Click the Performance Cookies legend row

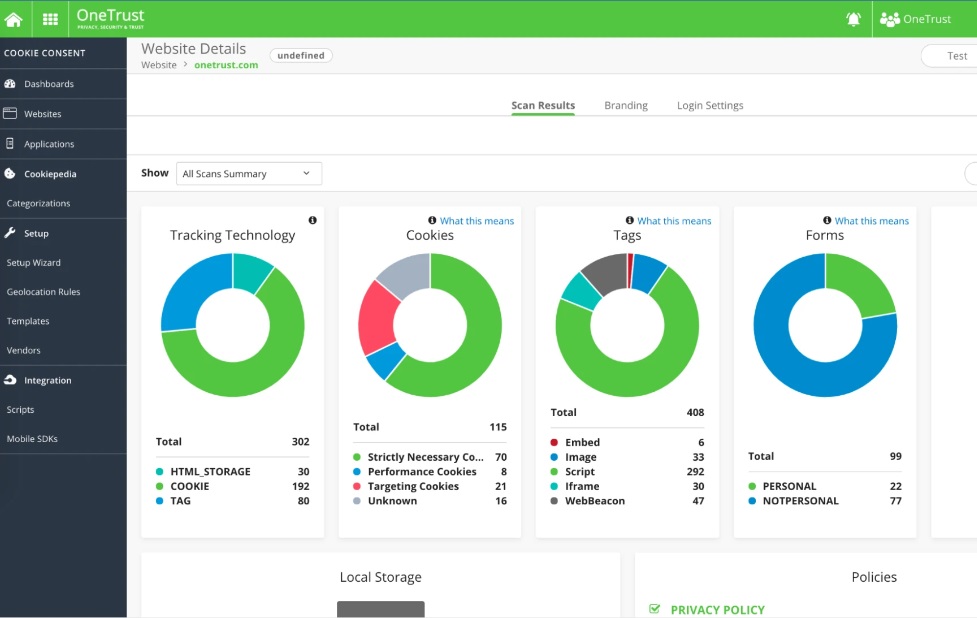[x=430, y=472]
